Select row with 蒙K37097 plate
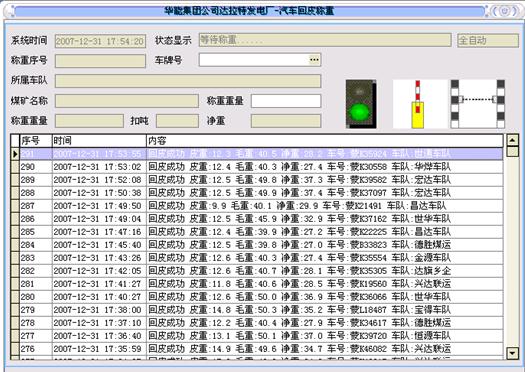The width and height of the screenshot is (525, 372). [257, 193]
